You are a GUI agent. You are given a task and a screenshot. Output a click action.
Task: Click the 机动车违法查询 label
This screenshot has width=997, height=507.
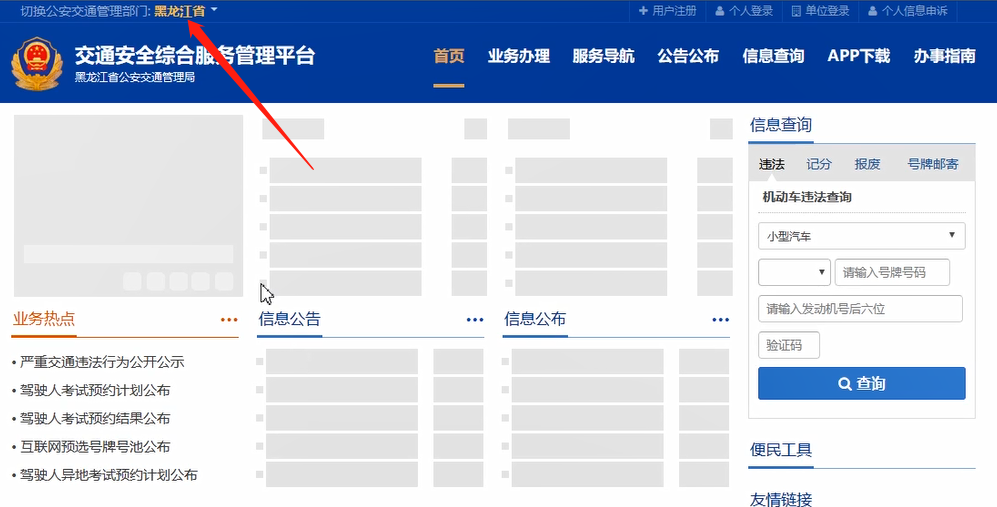tap(807, 197)
